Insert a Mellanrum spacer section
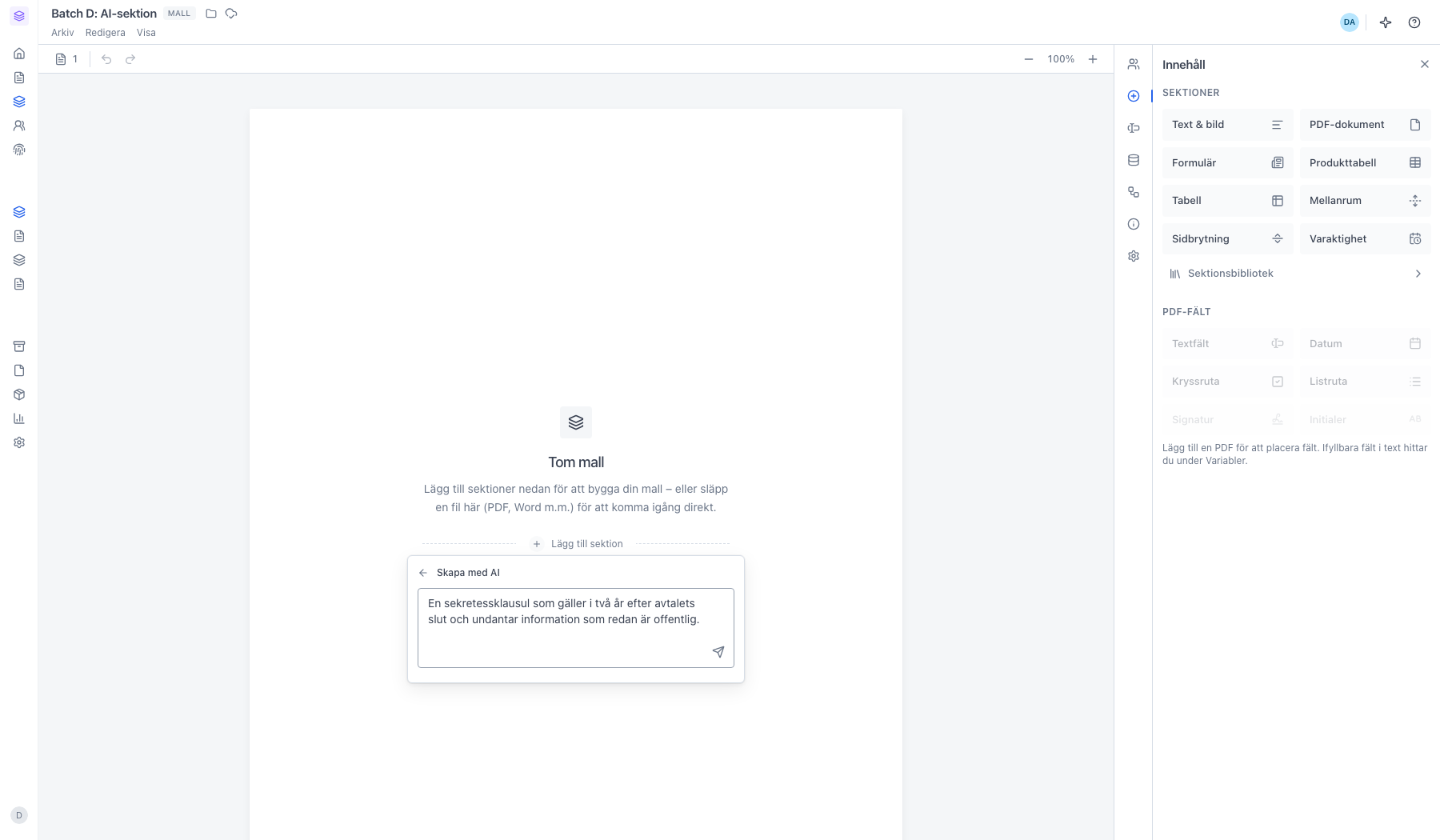The height and width of the screenshot is (840, 1440). [x=1366, y=201]
